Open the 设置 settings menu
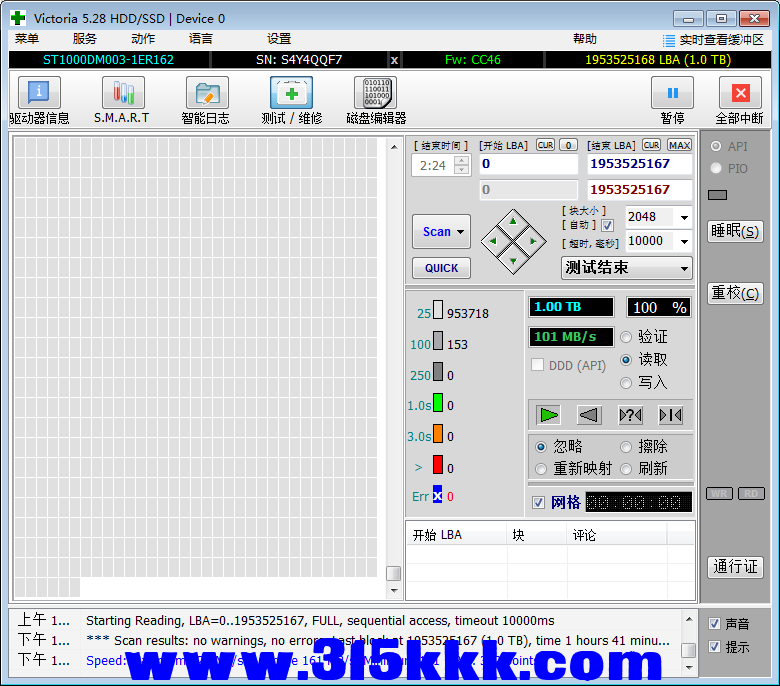This screenshot has width=780, height=686. tap(279, 39)
